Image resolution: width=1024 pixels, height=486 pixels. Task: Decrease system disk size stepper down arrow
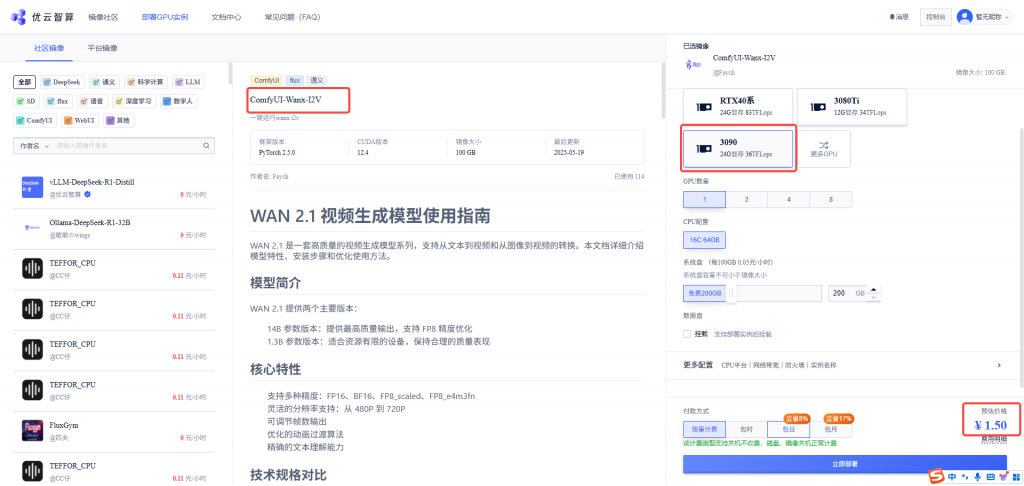click(874, 297)
